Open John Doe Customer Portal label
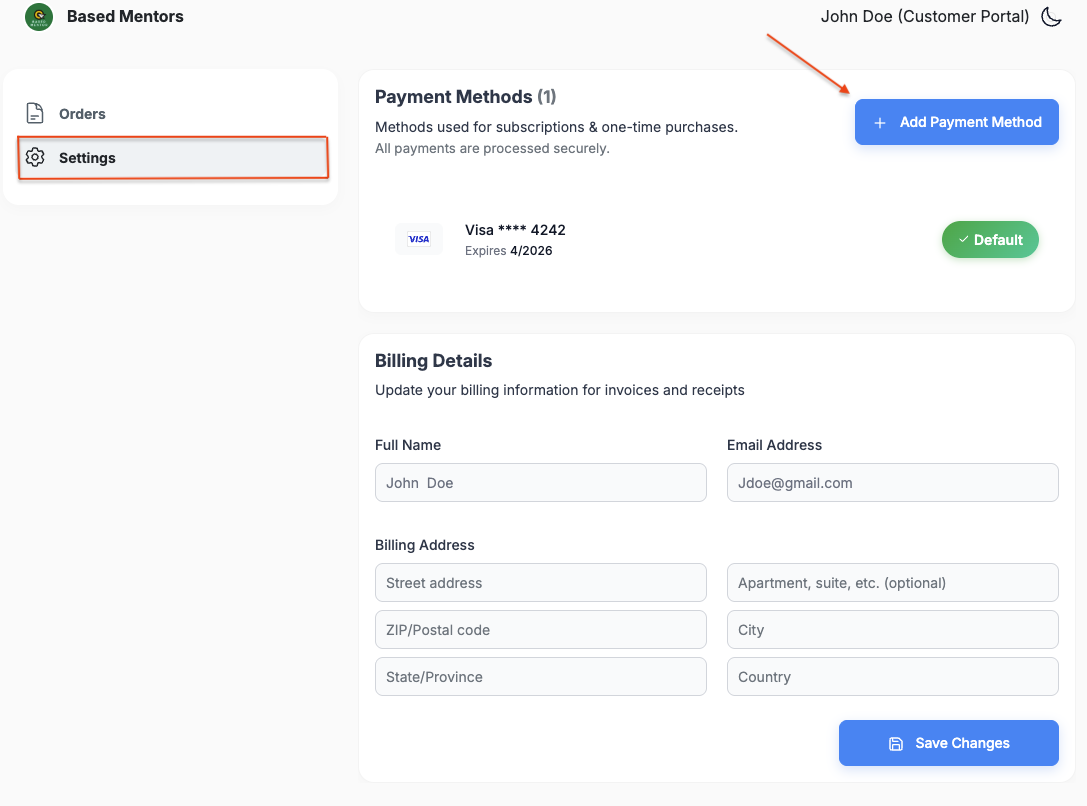The height and width of the screenshot is (806, 1087). pyautogui.click(x=925, y=17)
